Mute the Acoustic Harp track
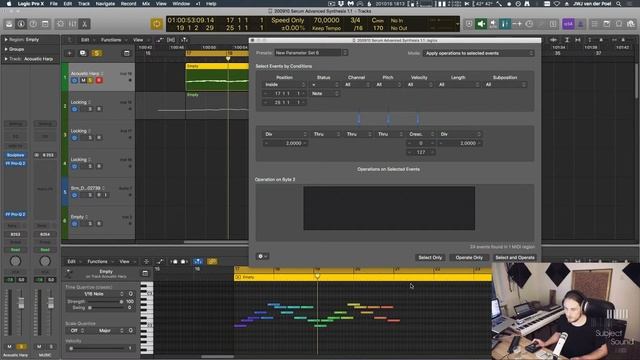The width and height of the screenshot is (640, 360). click(83, 80)
